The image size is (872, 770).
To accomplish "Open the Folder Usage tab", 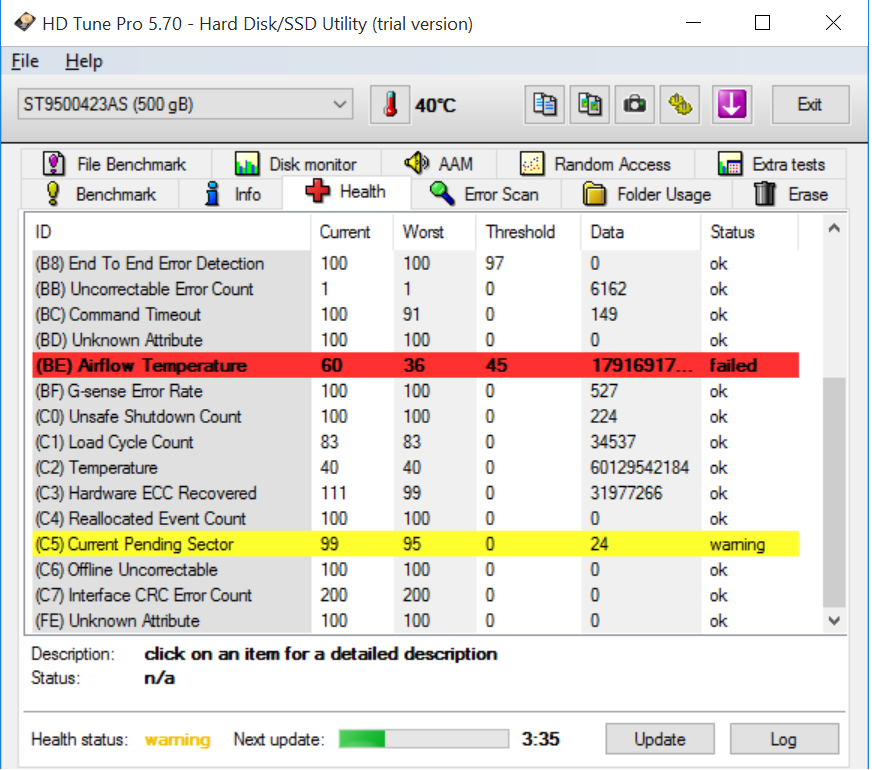I will (647, 194).
